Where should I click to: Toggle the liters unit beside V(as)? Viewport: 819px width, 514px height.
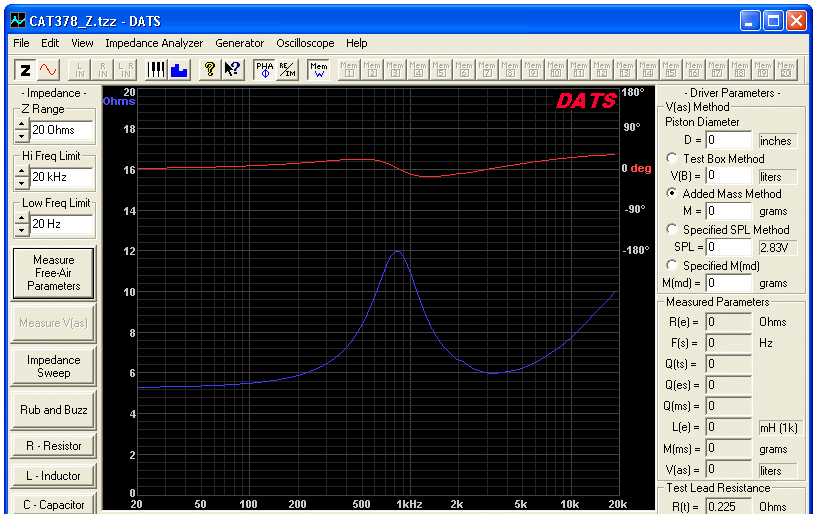pyautogui.click(x=776, y=471)
